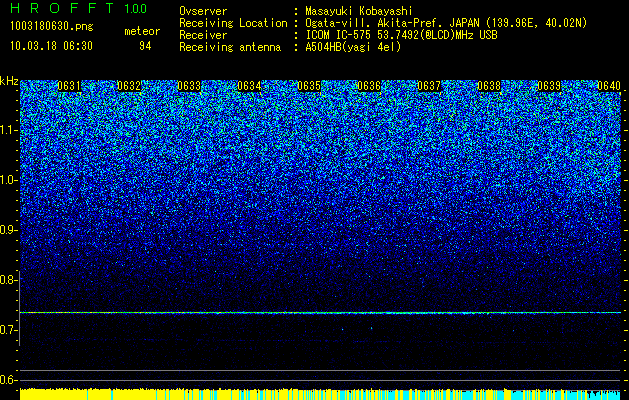Click the meteor label

[142, 31]
